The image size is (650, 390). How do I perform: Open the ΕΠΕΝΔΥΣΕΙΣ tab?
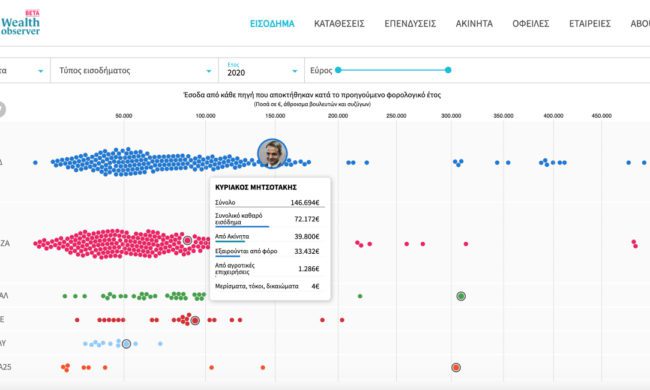coord(410,24)
